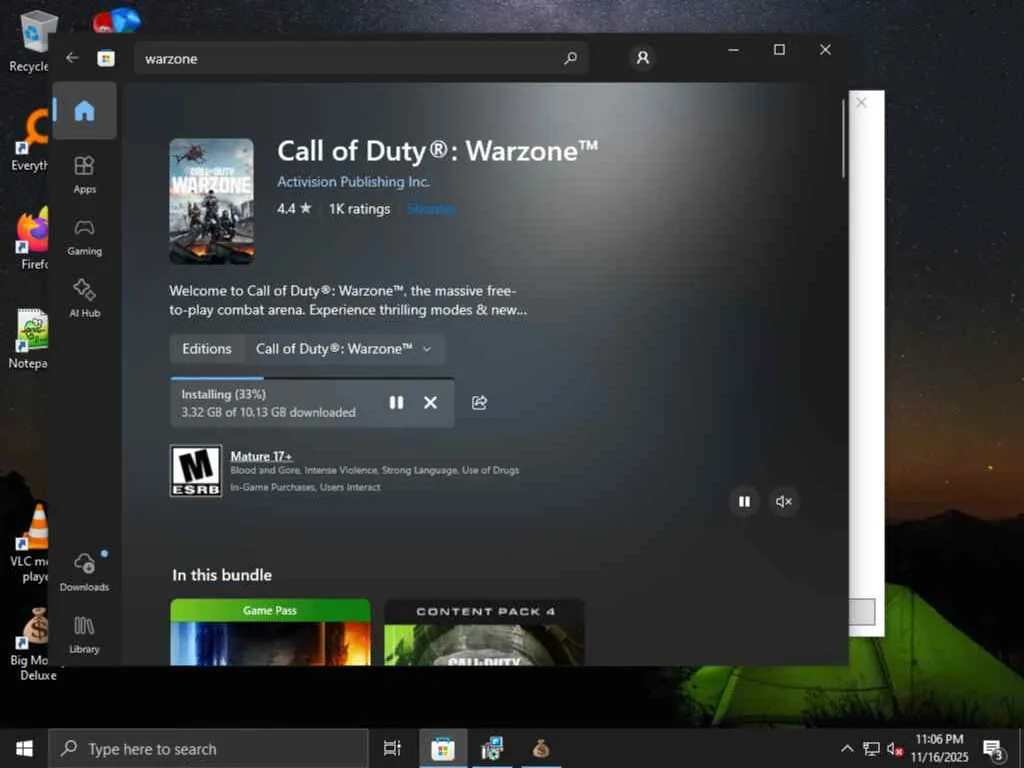This screenshot has height=768, width=1024.
Task: Click the Microsoft Store logo icon
Action: pos(106,58)
